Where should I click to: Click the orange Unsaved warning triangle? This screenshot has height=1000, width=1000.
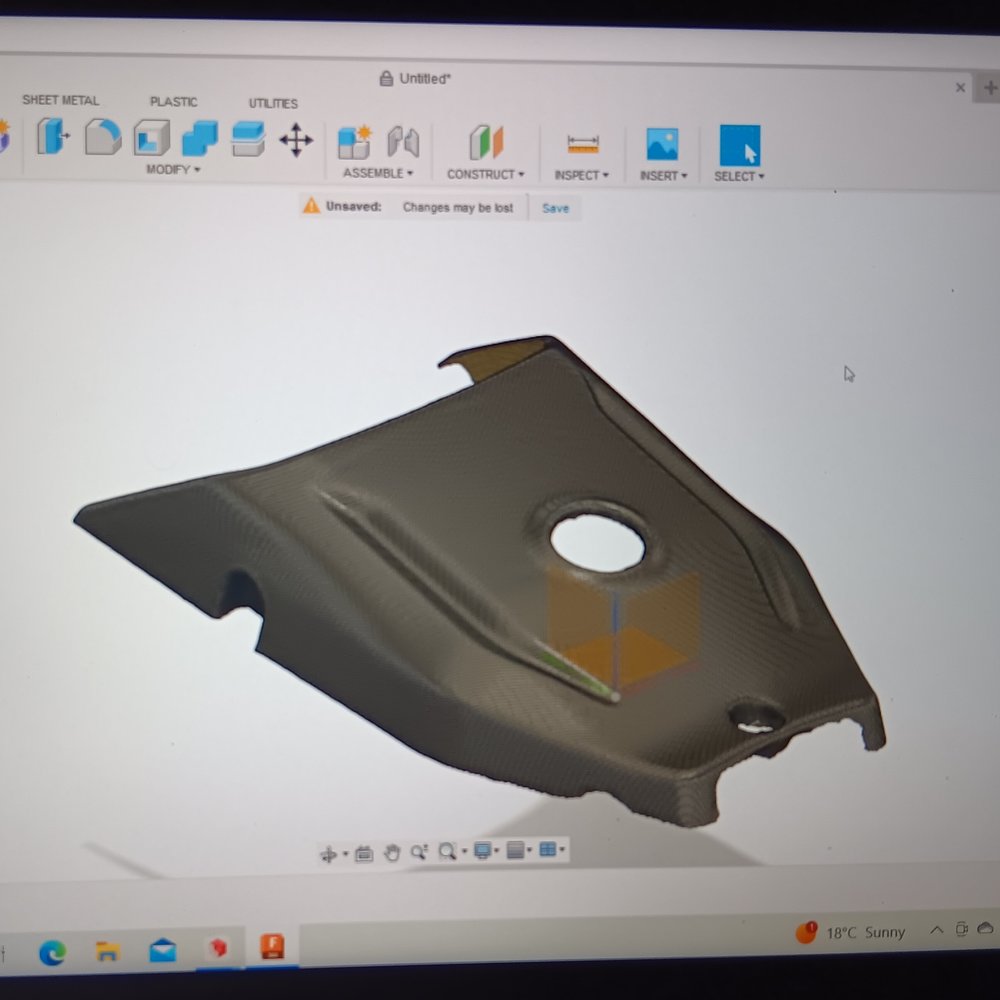click(x=311, y=205)
